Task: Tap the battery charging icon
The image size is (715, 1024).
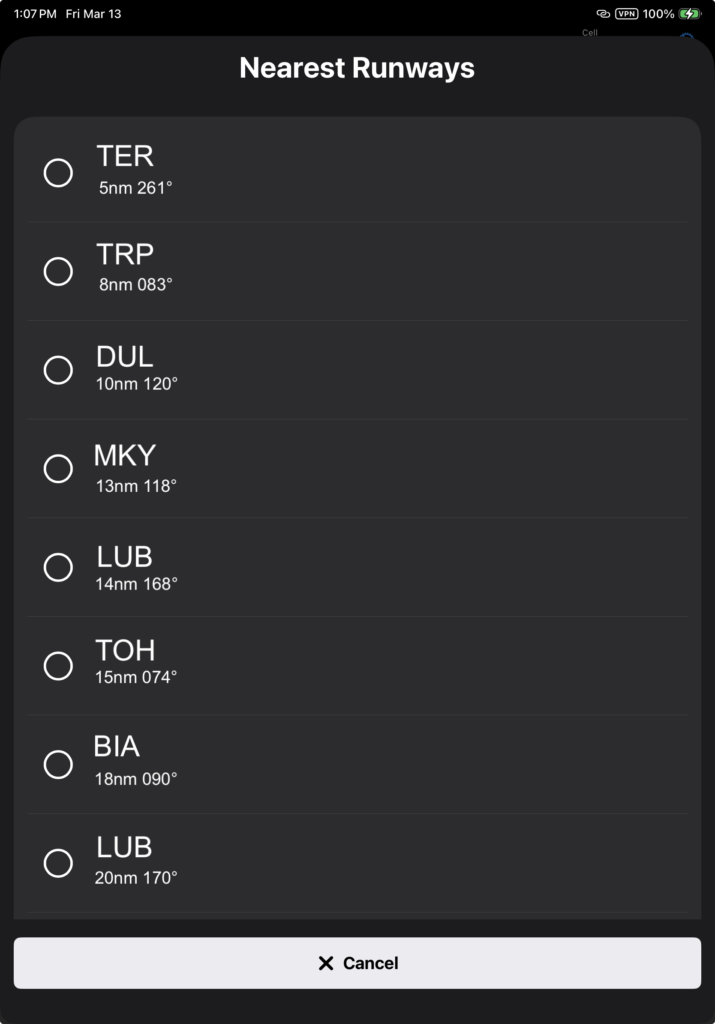Action: pos(690,14)
